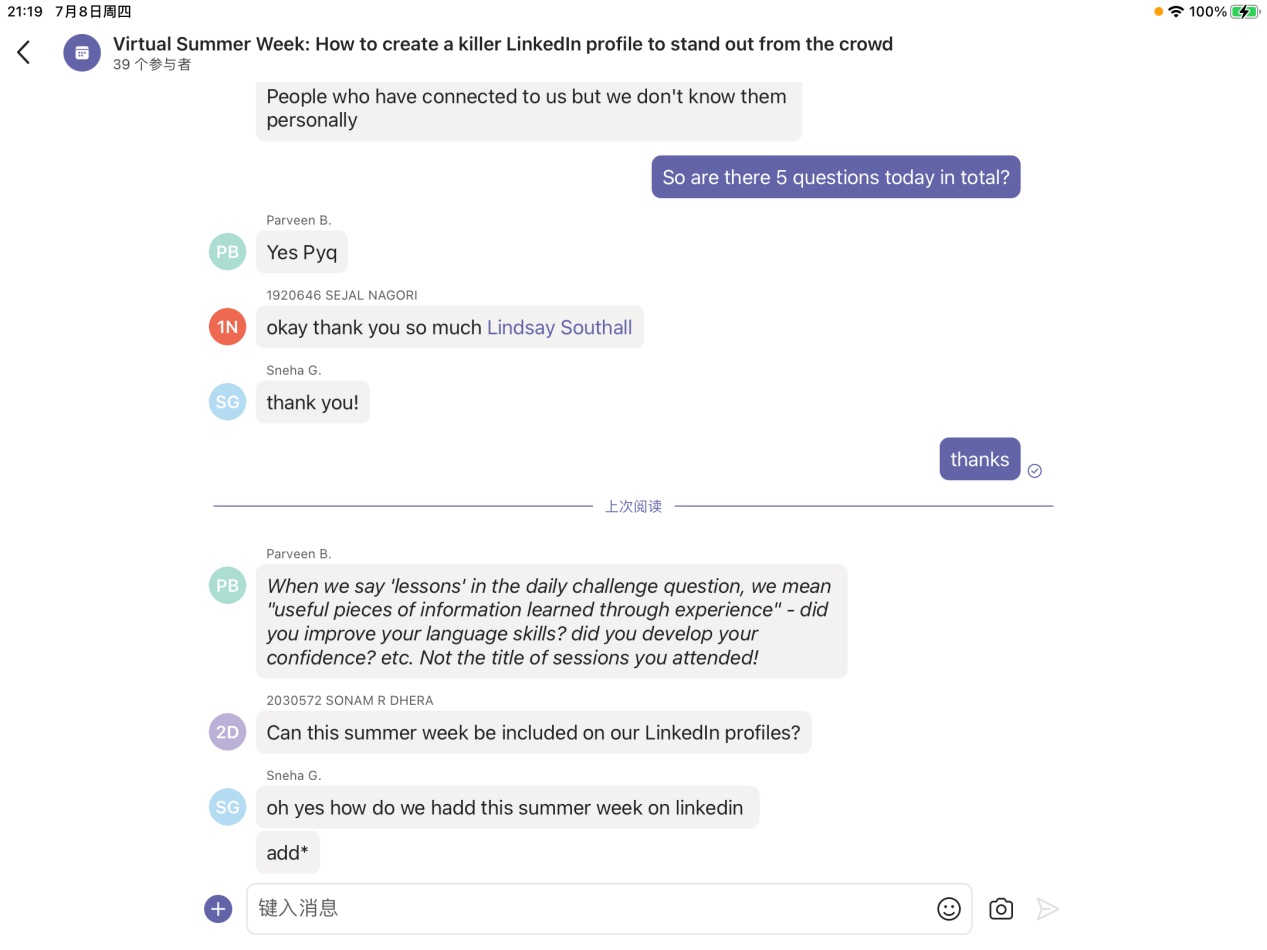The height and width of the screenshot is (950, 1267).
Task: Tap the battery indicator in status bar
Action: tap(1244, 12)
